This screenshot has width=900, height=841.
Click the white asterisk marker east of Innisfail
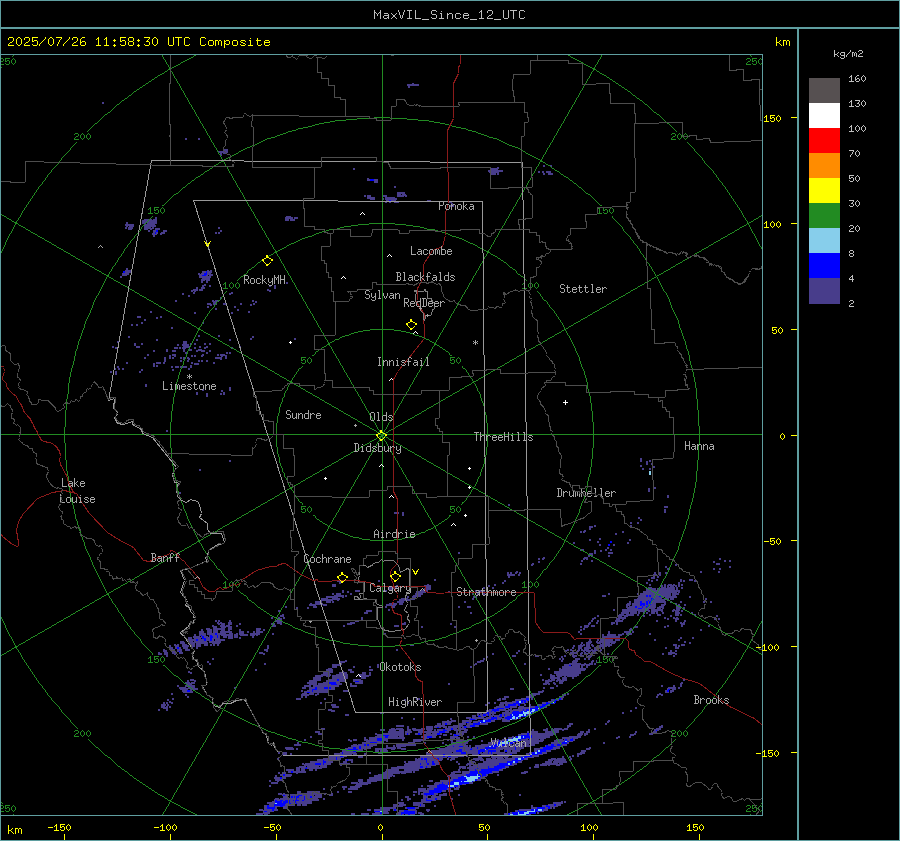coord(475,343)
